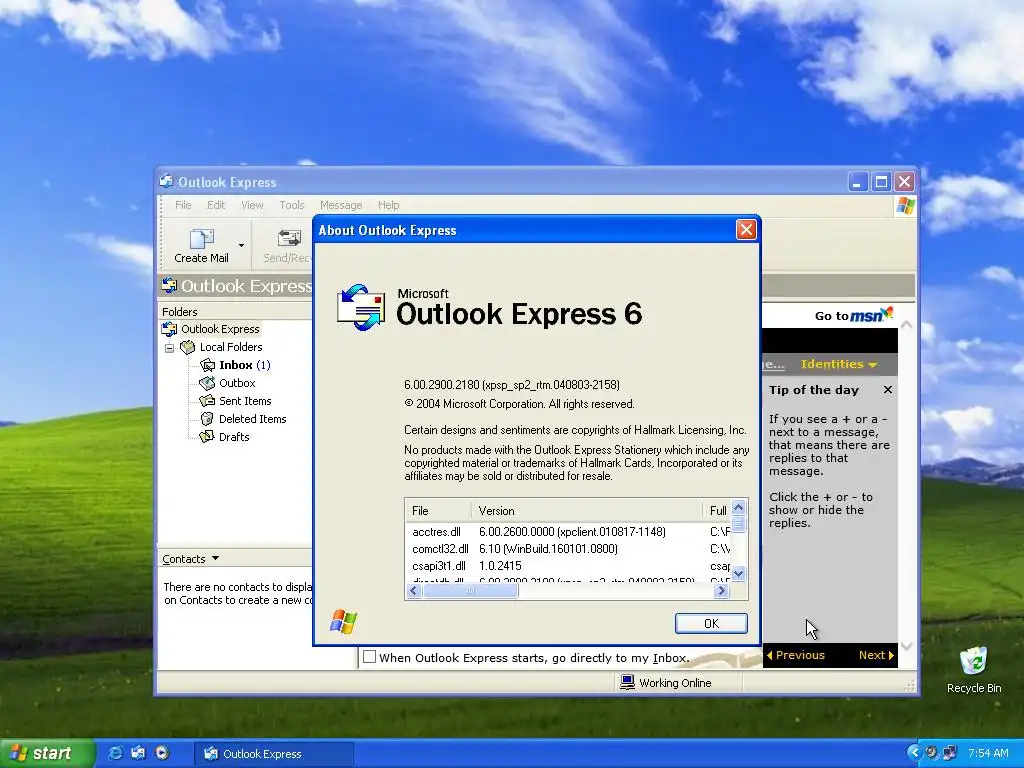Click the Send/Recv toolbar icon

point(289,238)
